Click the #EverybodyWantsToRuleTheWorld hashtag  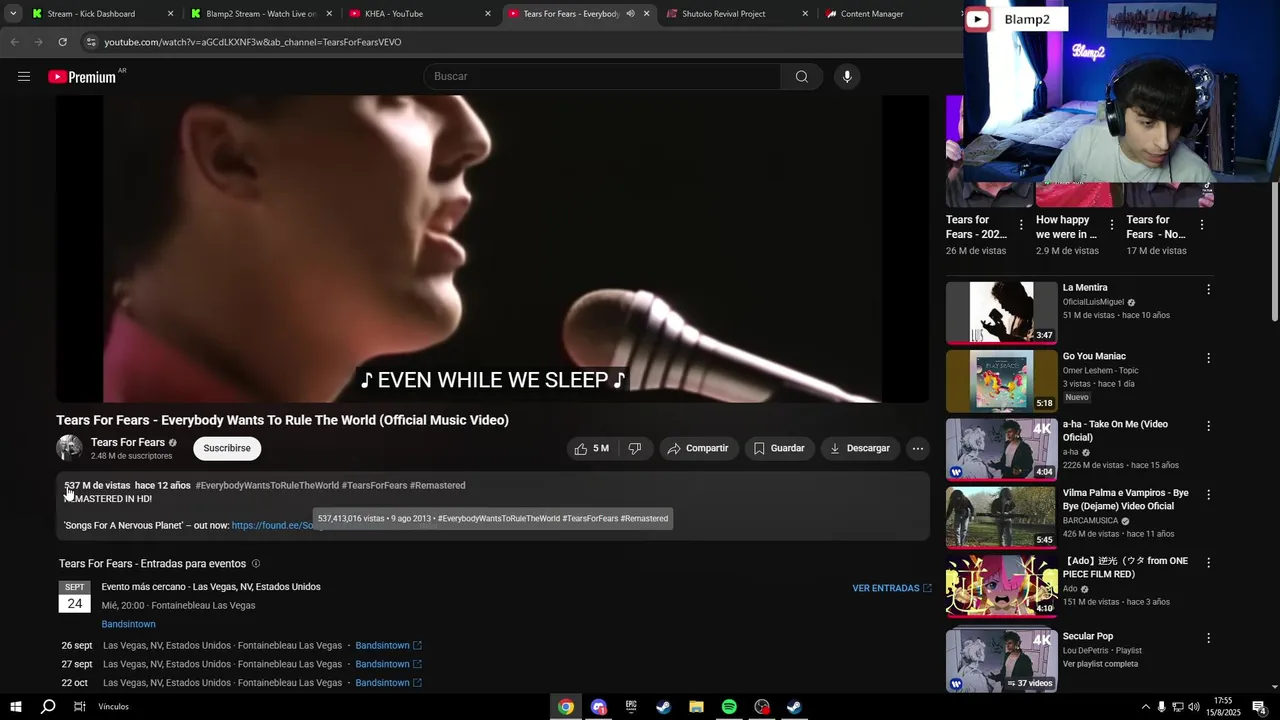pos(267,485)
